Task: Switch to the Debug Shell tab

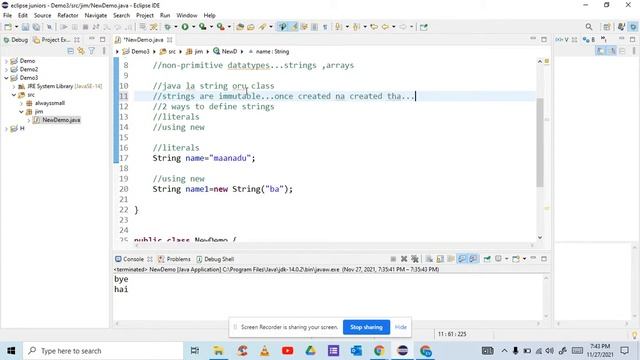Action: (x=215, y=259)
